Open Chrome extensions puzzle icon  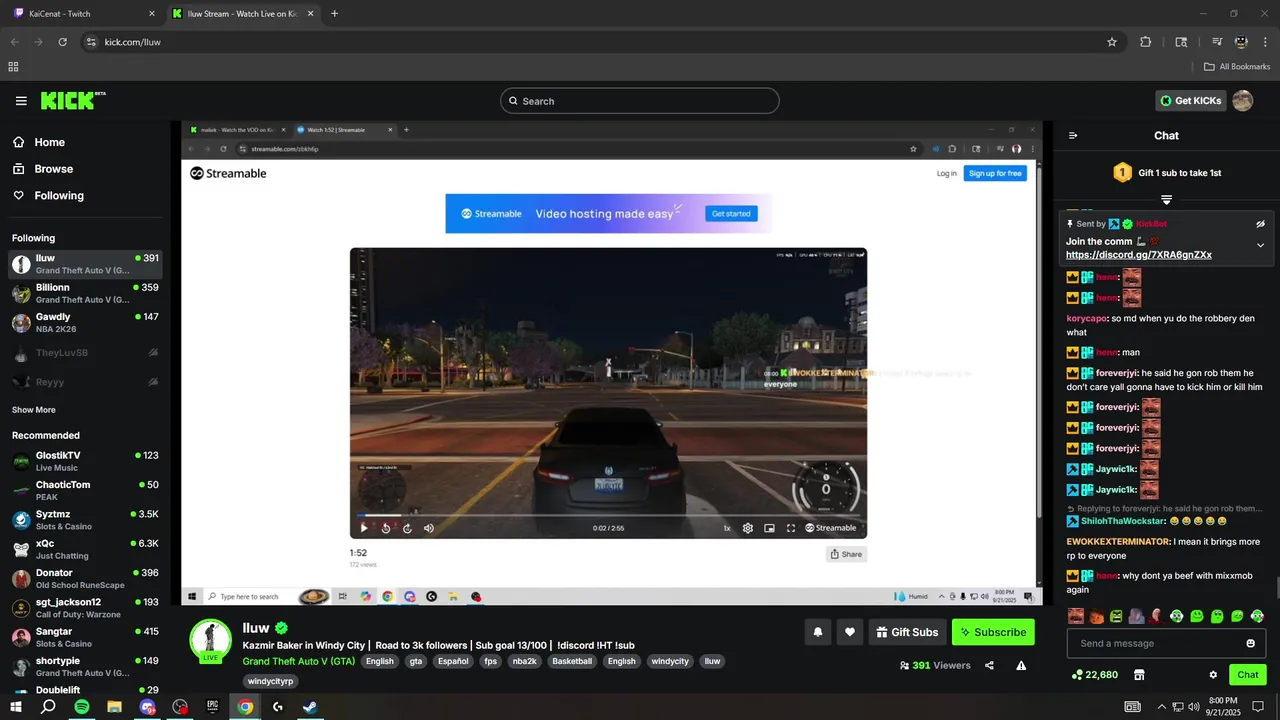click(1146, 42)
